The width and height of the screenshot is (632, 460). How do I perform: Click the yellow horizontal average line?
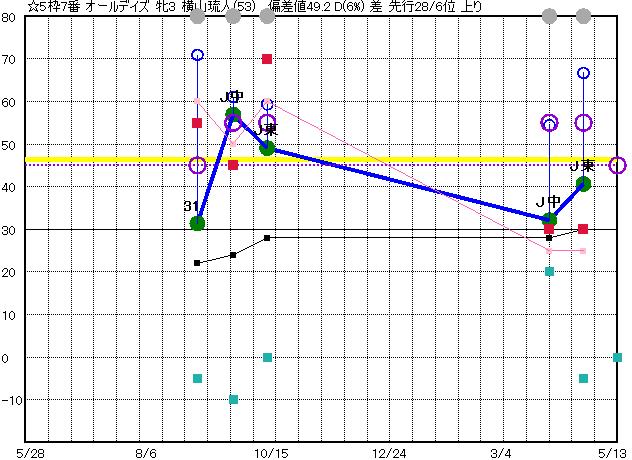[400, 159]
